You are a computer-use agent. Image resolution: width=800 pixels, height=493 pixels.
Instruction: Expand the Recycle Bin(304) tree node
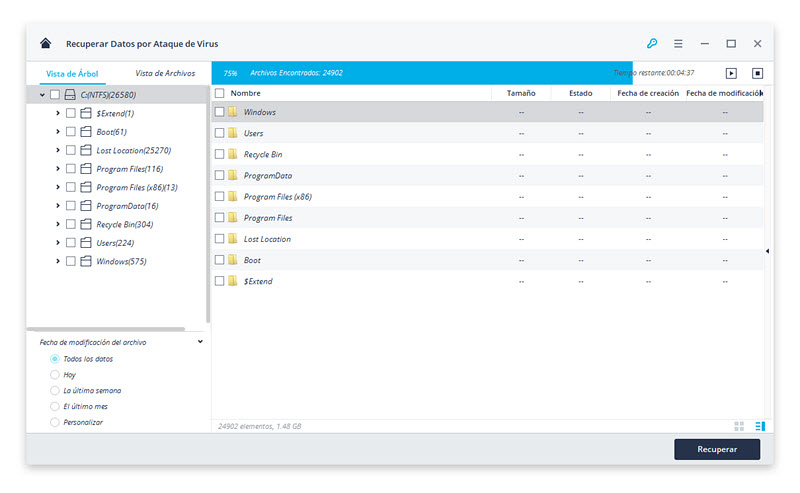coord(58,224)
